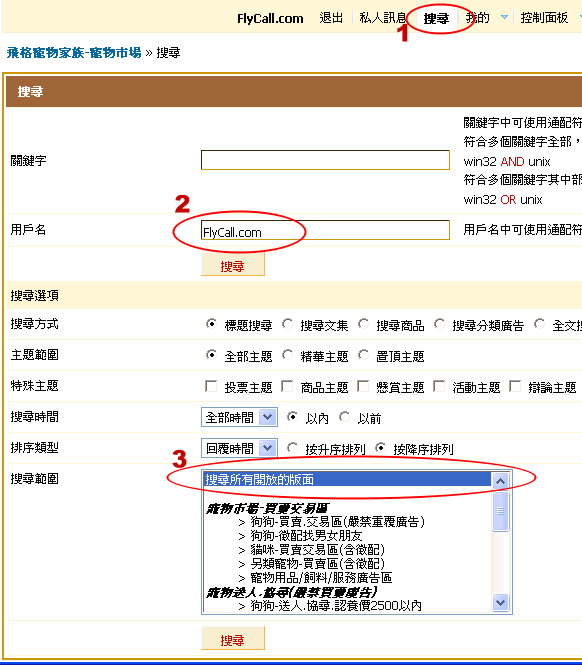Screen dimensions: 582x665
Task: Open the 我的 dropdown arrow in top navigation
Action: click(x=504, y=17)
